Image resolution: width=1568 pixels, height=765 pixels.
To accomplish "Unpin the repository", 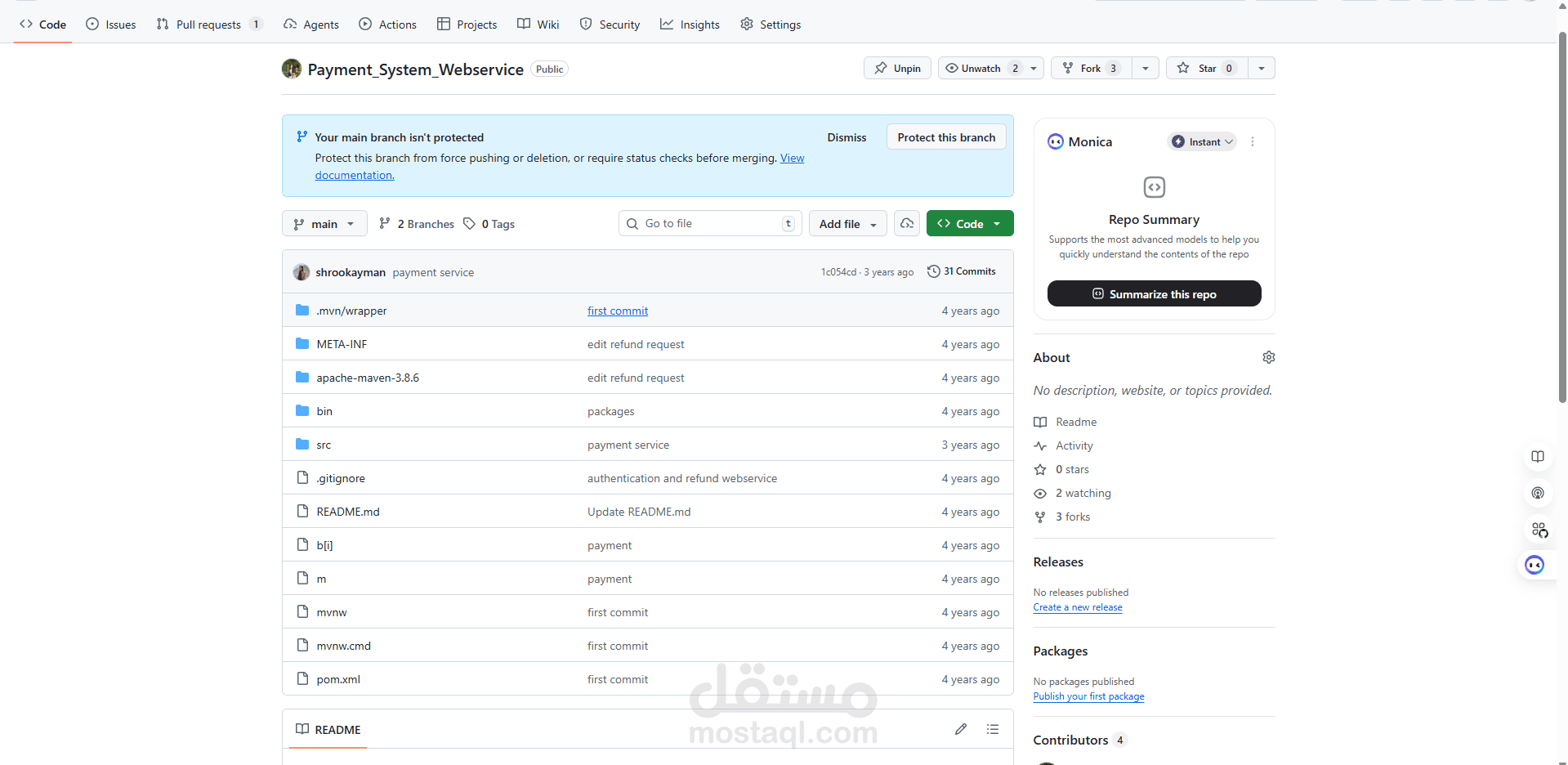I will (897, 68).
